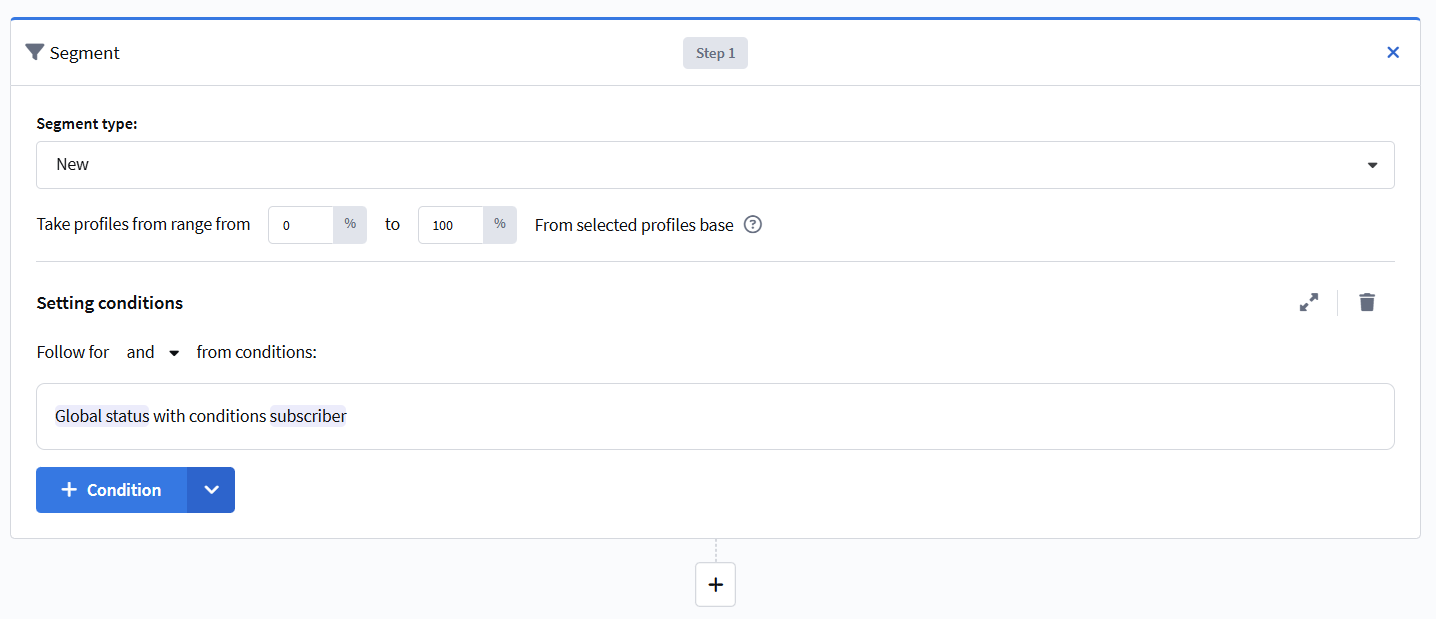The width and height of the screenshot is (1436, 619).
Task: Delete conditions with the trash icon
Action: [1367, 302]
